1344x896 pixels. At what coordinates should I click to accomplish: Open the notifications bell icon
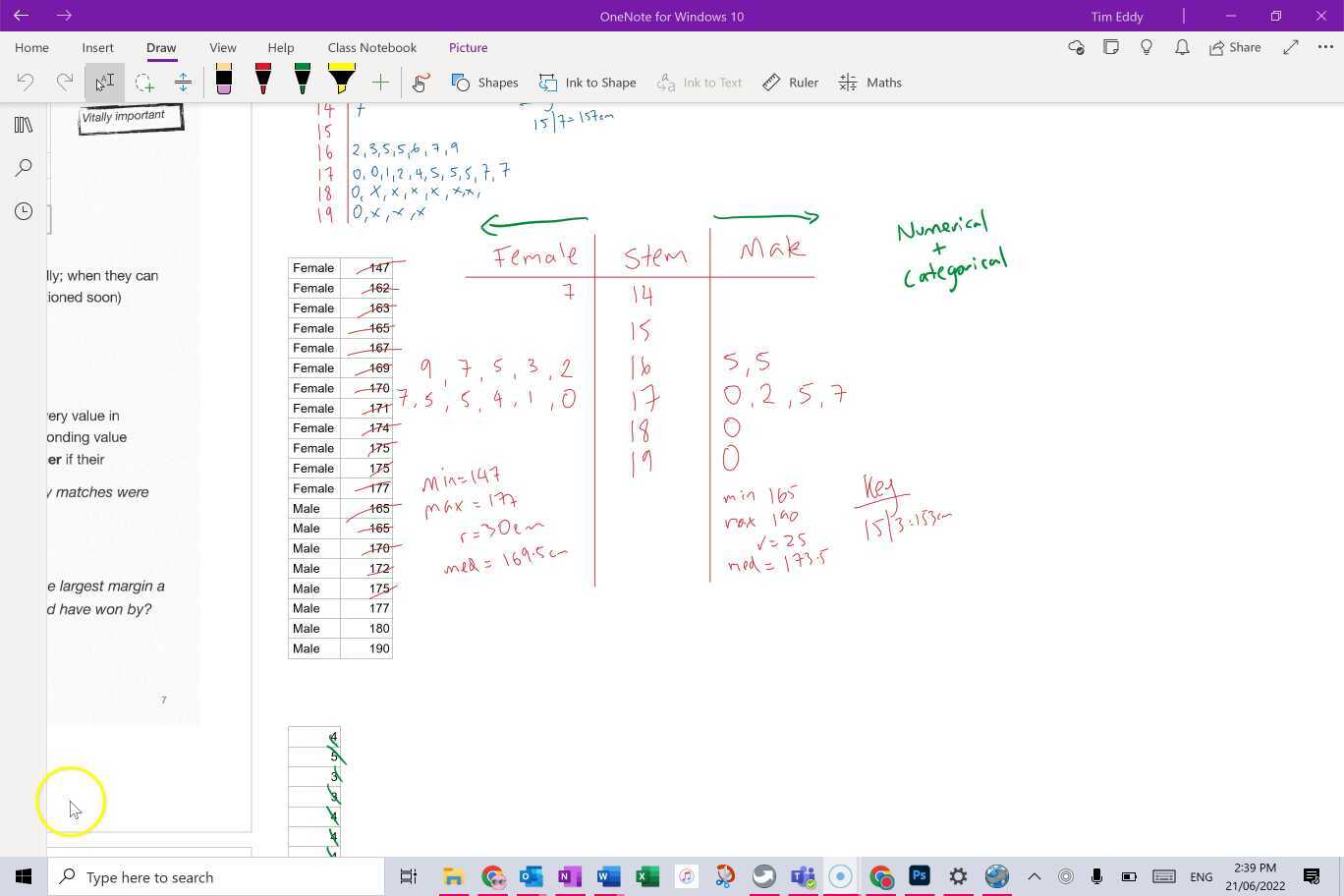pyautogui.click(x=1182, y=47)
